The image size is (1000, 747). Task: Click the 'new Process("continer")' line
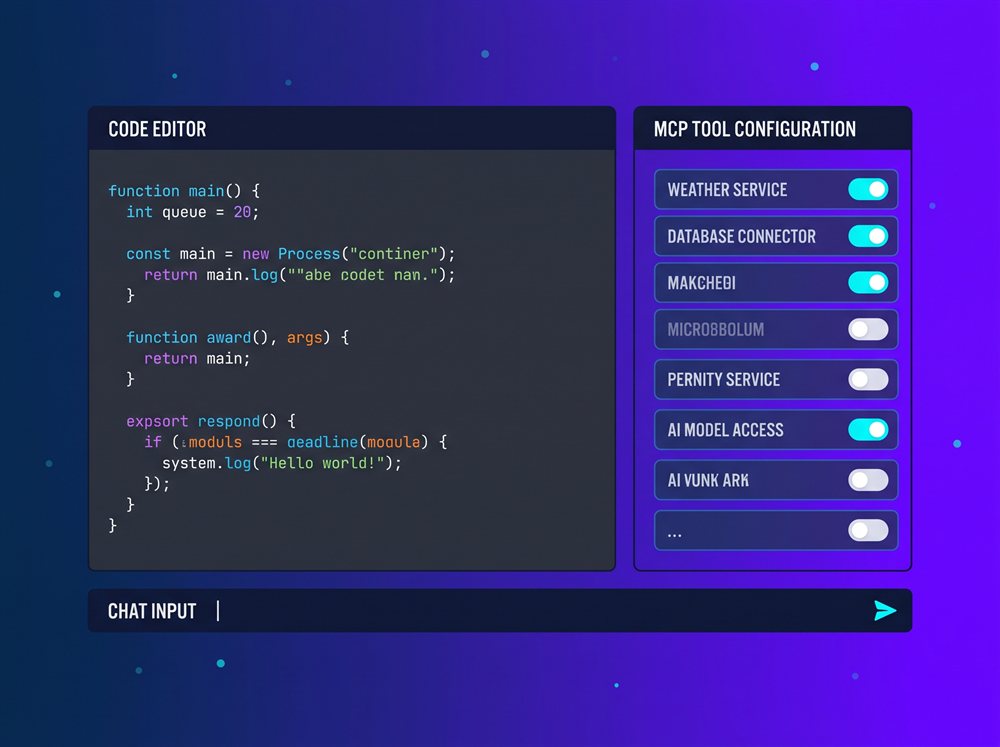[290, 254]
